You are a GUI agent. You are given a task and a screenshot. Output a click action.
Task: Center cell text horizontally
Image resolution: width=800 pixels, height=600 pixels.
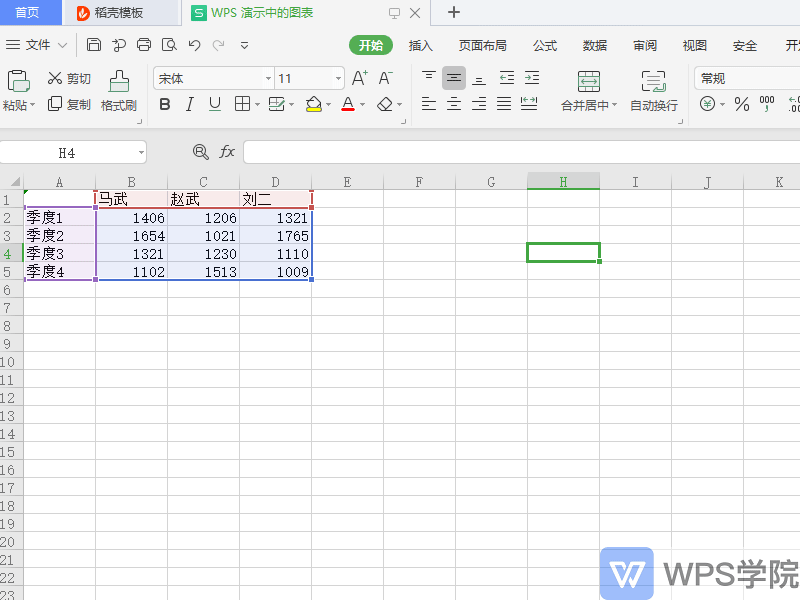454,104
